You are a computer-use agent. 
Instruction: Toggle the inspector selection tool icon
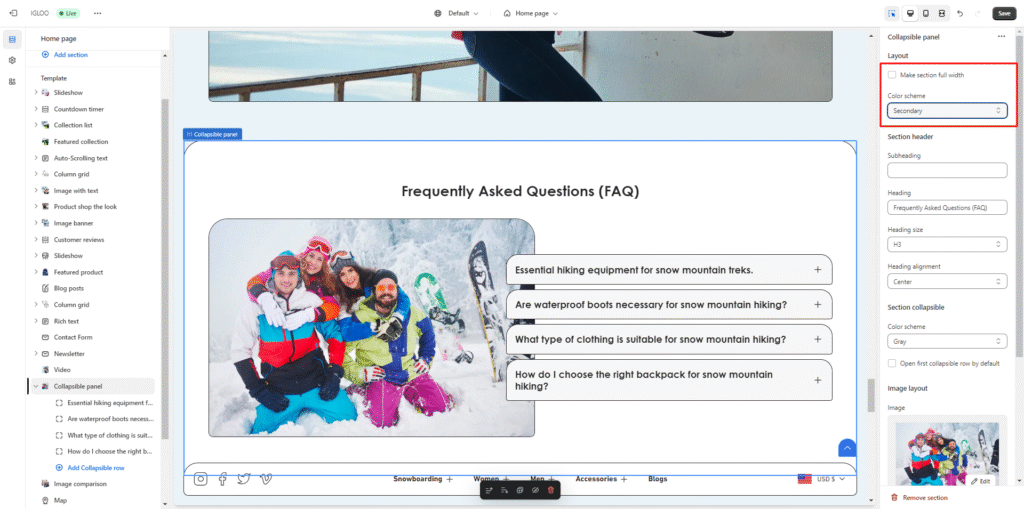[891, 13]
